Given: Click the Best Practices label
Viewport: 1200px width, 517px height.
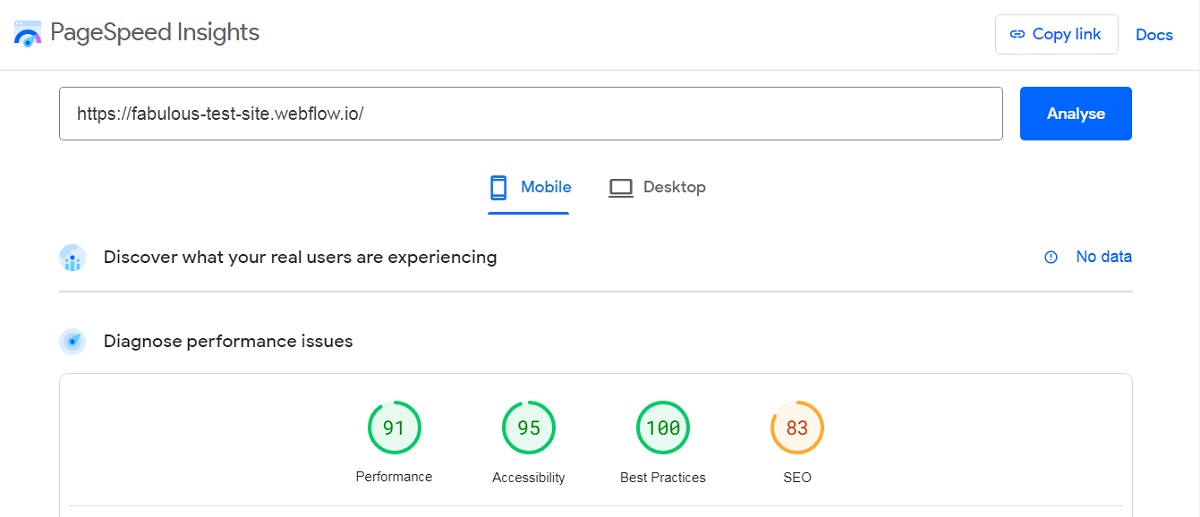Looking at the screenshot, I should [663, 478].
